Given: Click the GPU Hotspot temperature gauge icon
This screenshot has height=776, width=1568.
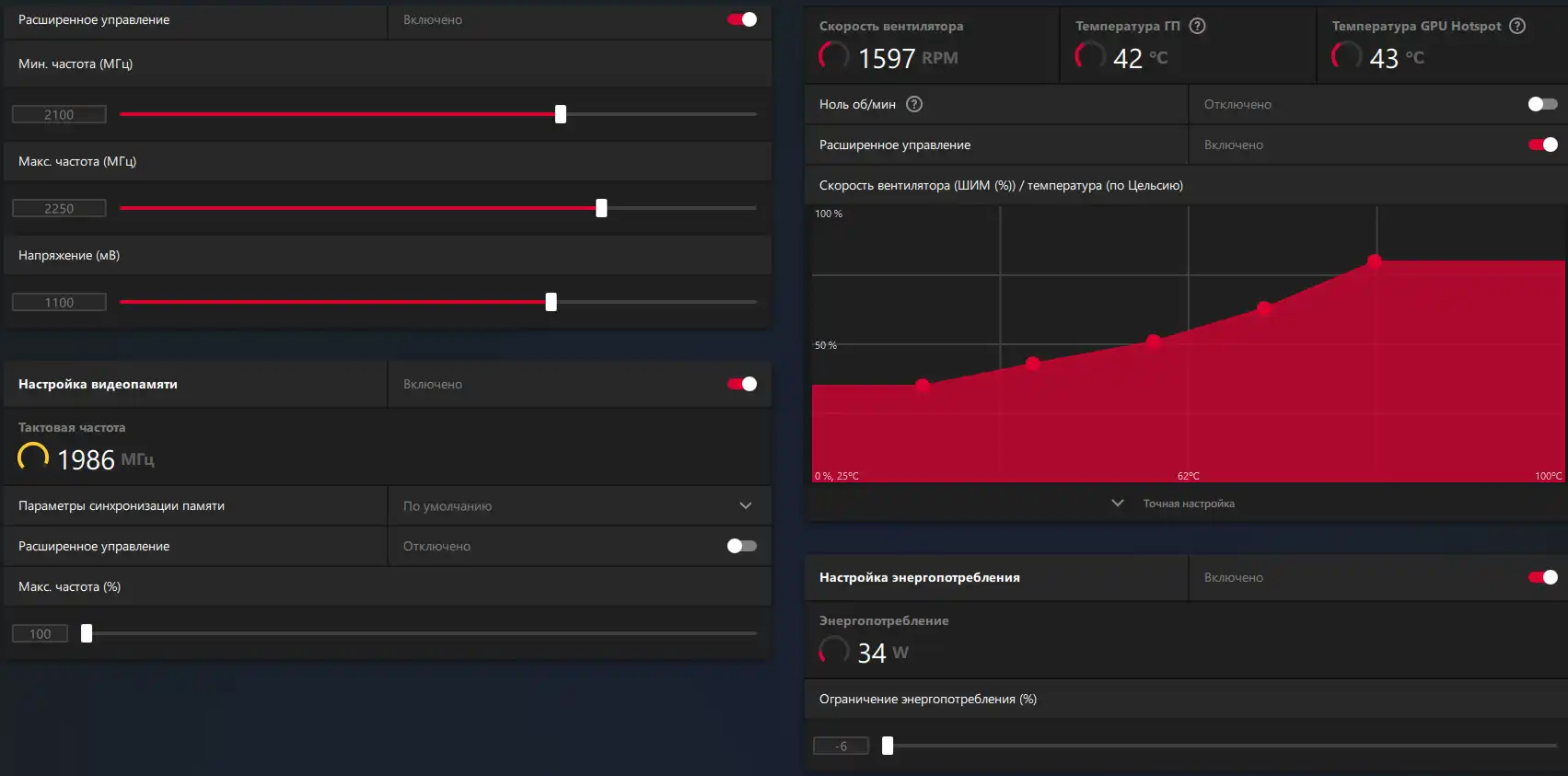Looking at the screenshot, I should (1346, 56).
